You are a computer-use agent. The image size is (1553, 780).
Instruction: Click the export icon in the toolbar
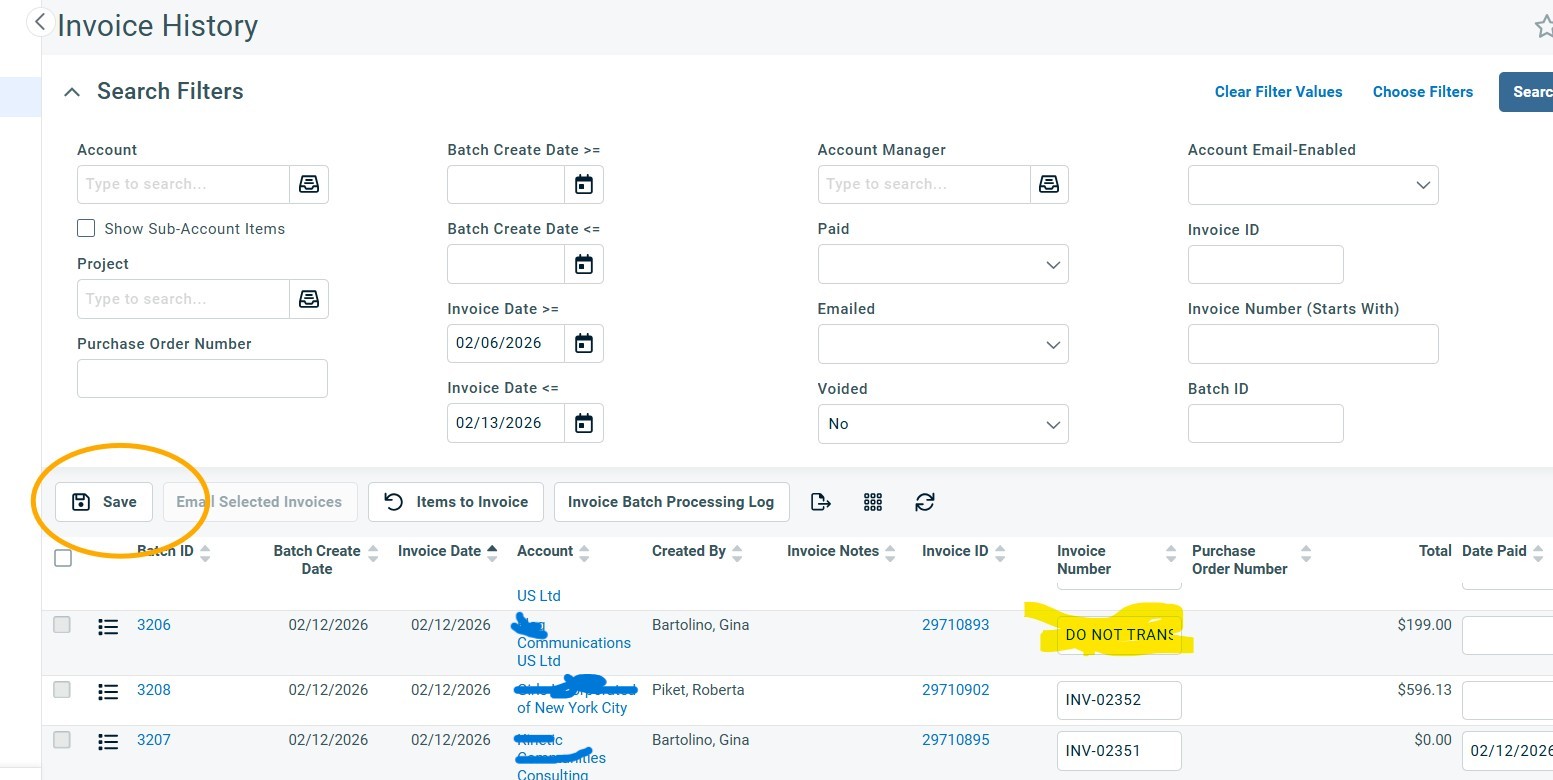click(x=820, y=502)
